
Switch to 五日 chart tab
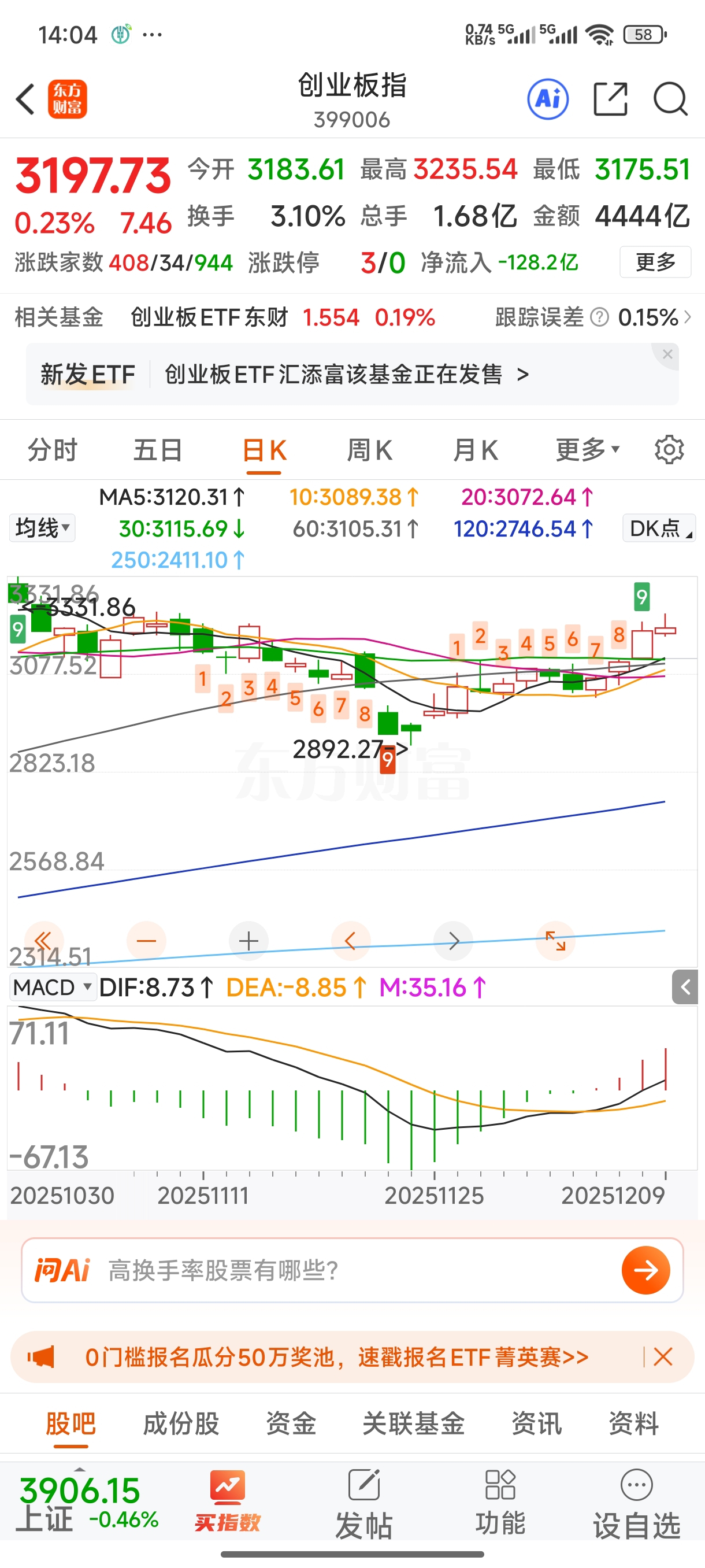pos(158,450)
